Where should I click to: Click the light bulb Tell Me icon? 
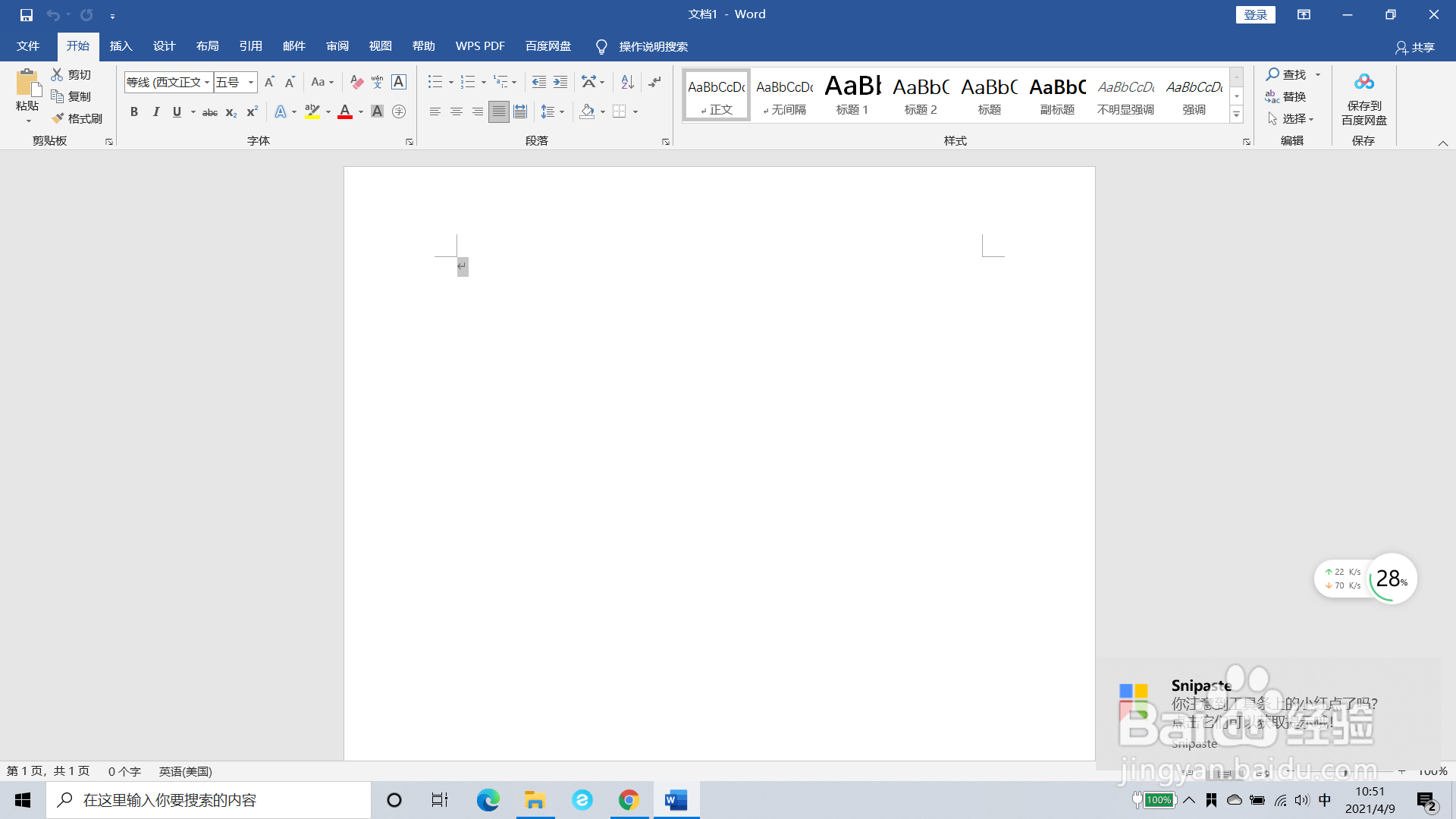point(601,47)
